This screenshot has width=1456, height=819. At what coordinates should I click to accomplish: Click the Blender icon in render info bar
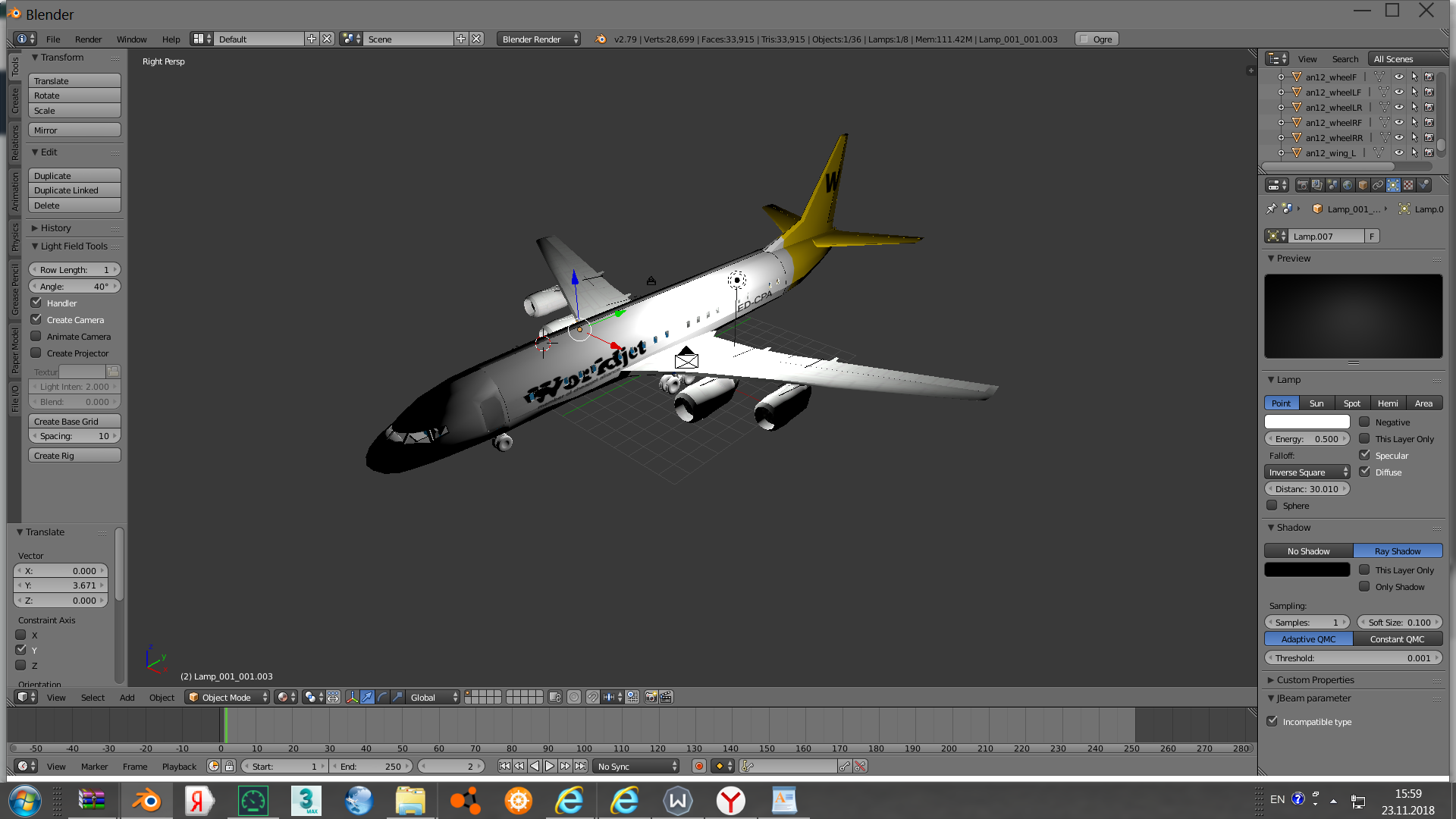click(x=601, y=39)
